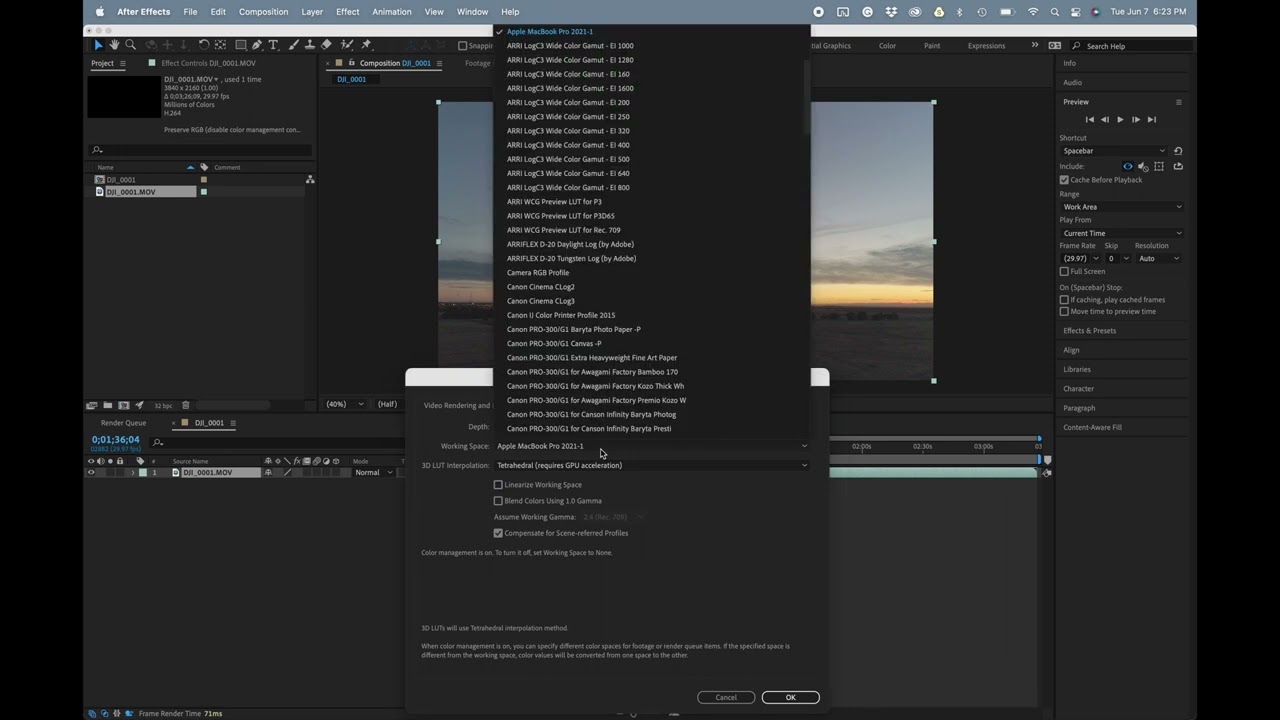This screenshot has height=720, width=1280.
Task: Select the Selection arrow tool
Action: point(98,45)
